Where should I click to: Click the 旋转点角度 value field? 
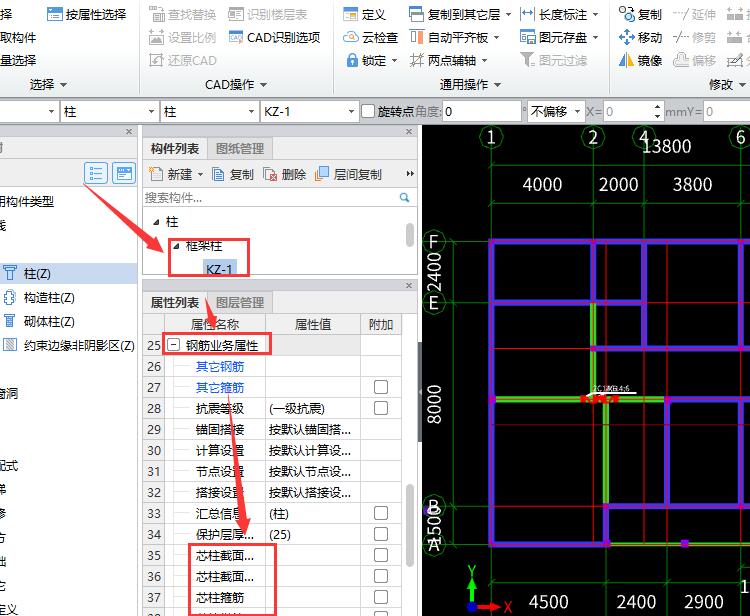point(482,111)
